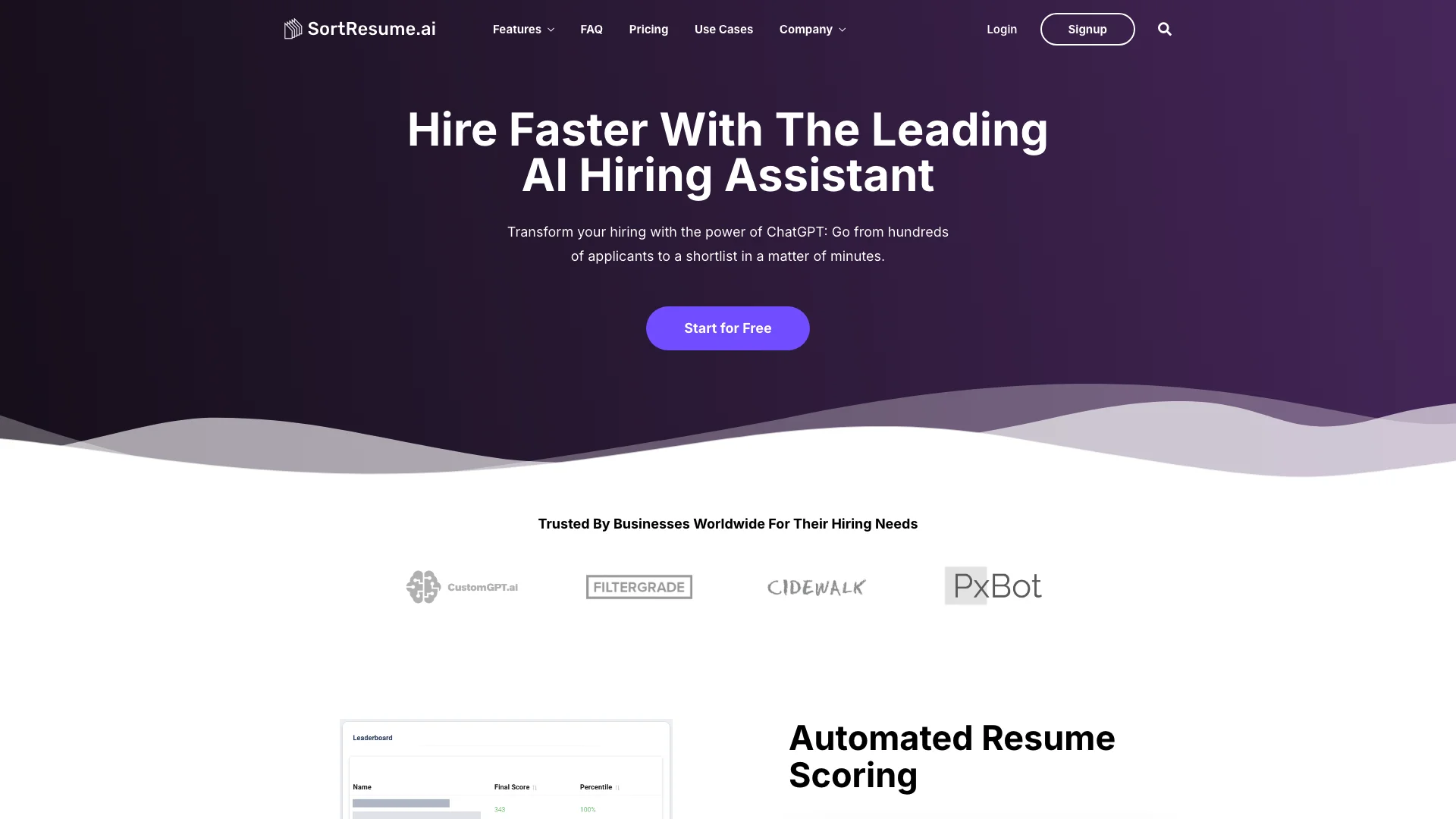Click the Cidewalk logo icon
This screenshot has height=819, width=1456.
(816, 586)
